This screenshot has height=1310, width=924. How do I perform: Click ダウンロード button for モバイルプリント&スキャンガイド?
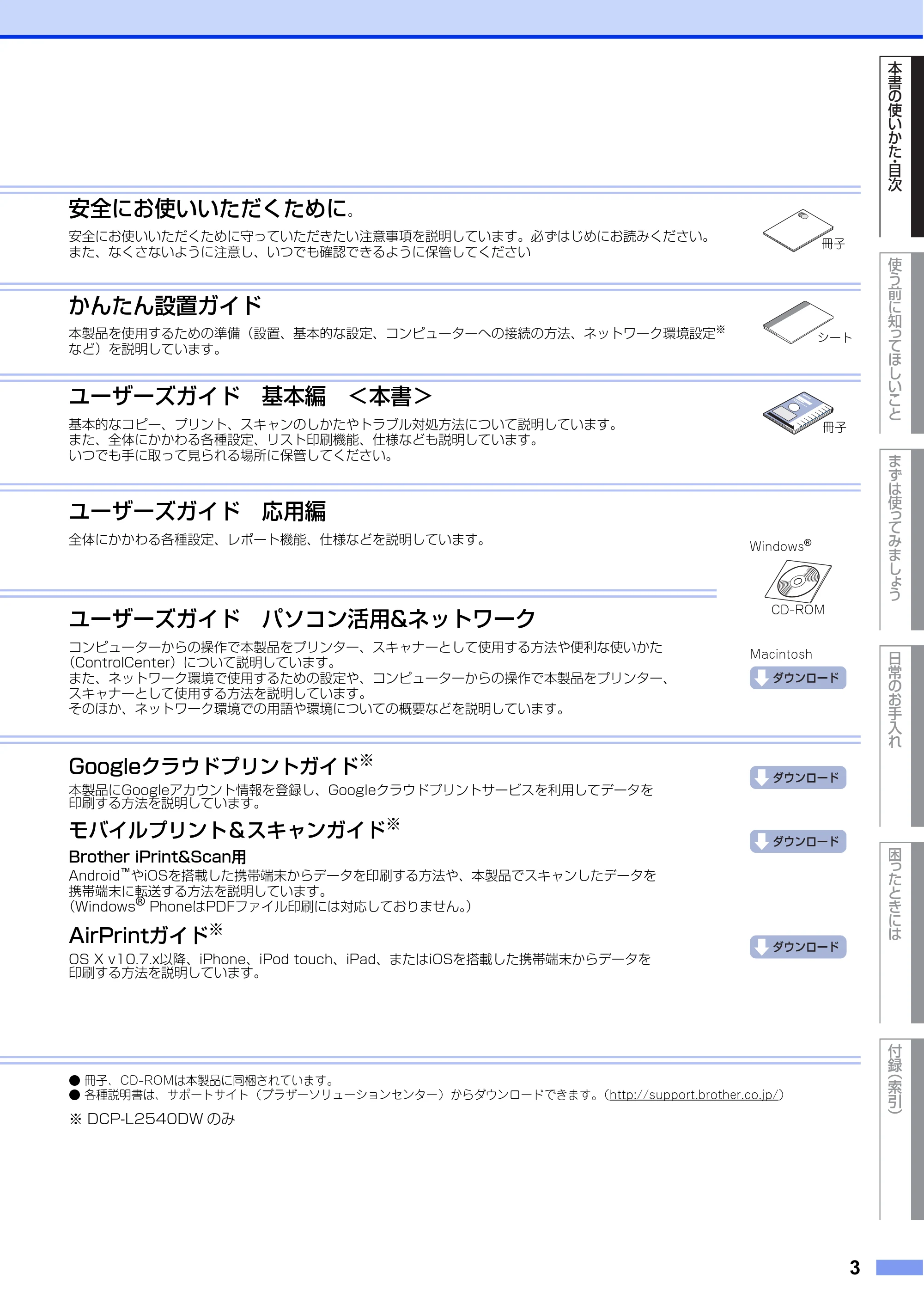point(797,842)
